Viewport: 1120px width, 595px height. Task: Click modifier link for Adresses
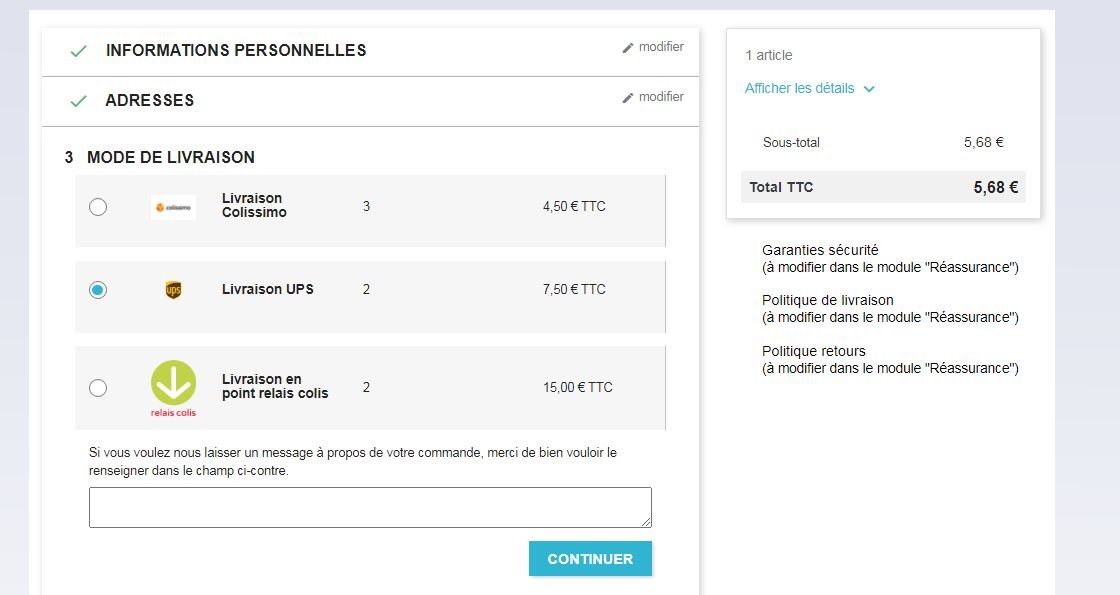(x=661, y=96)
